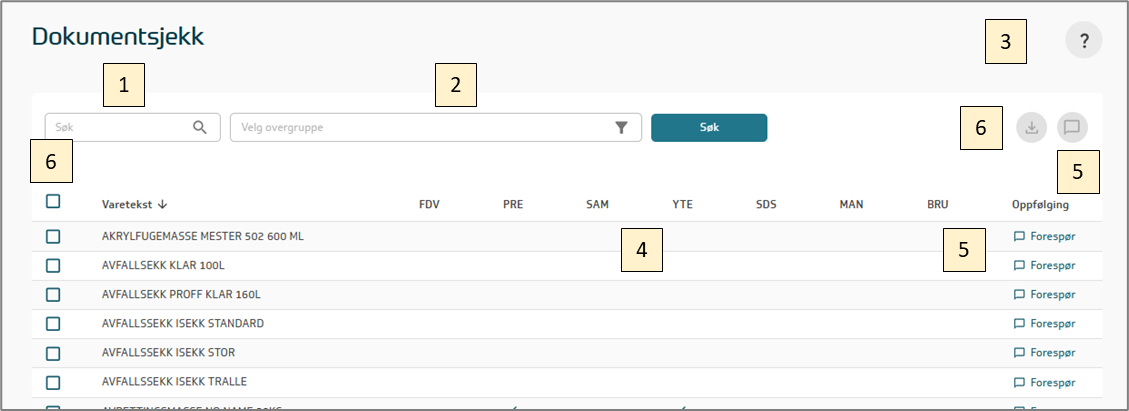The image size is (1129, 411).
Task: Click the download icon button
Action: 1032,128
